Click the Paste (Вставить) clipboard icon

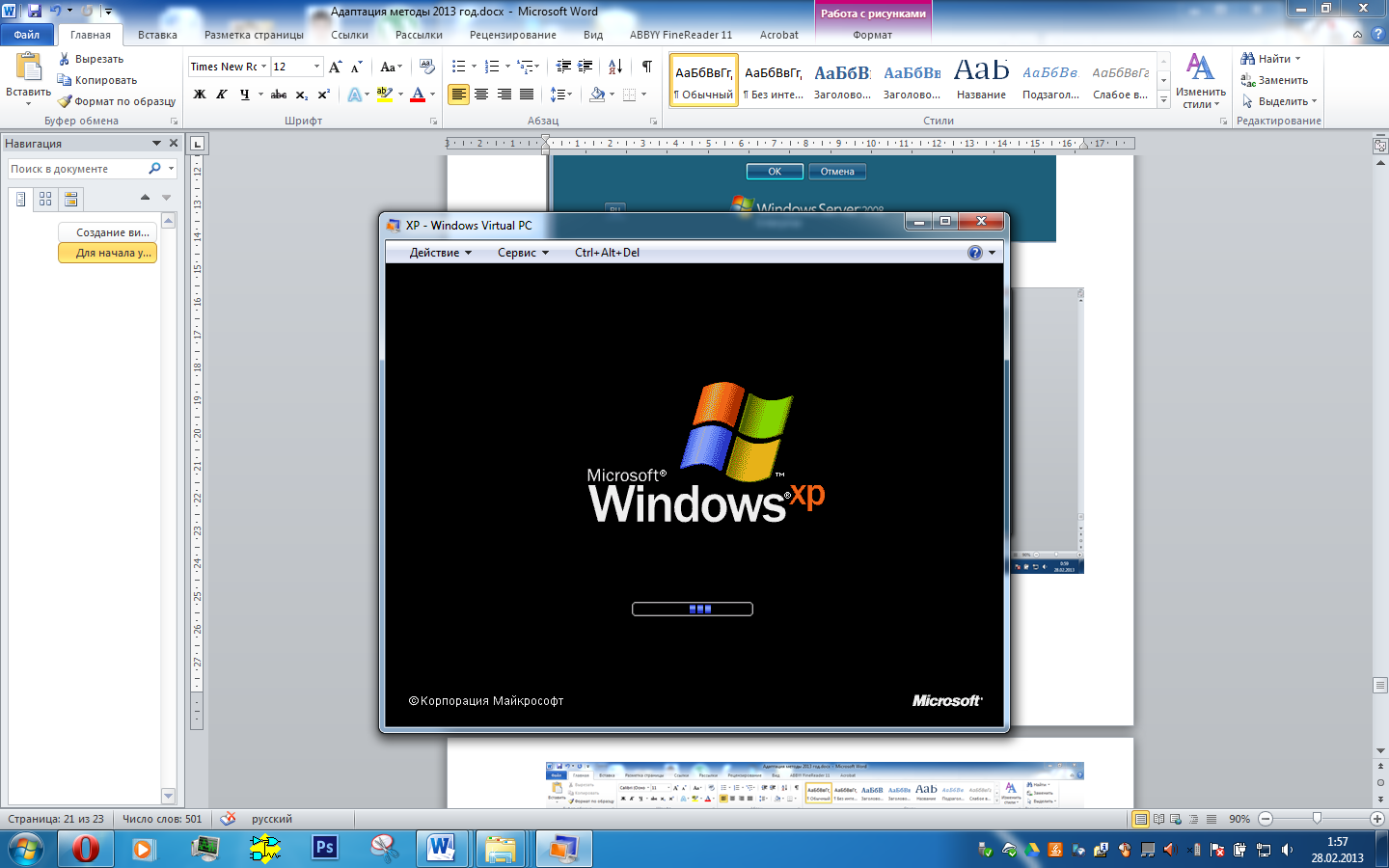coord(28,68)
